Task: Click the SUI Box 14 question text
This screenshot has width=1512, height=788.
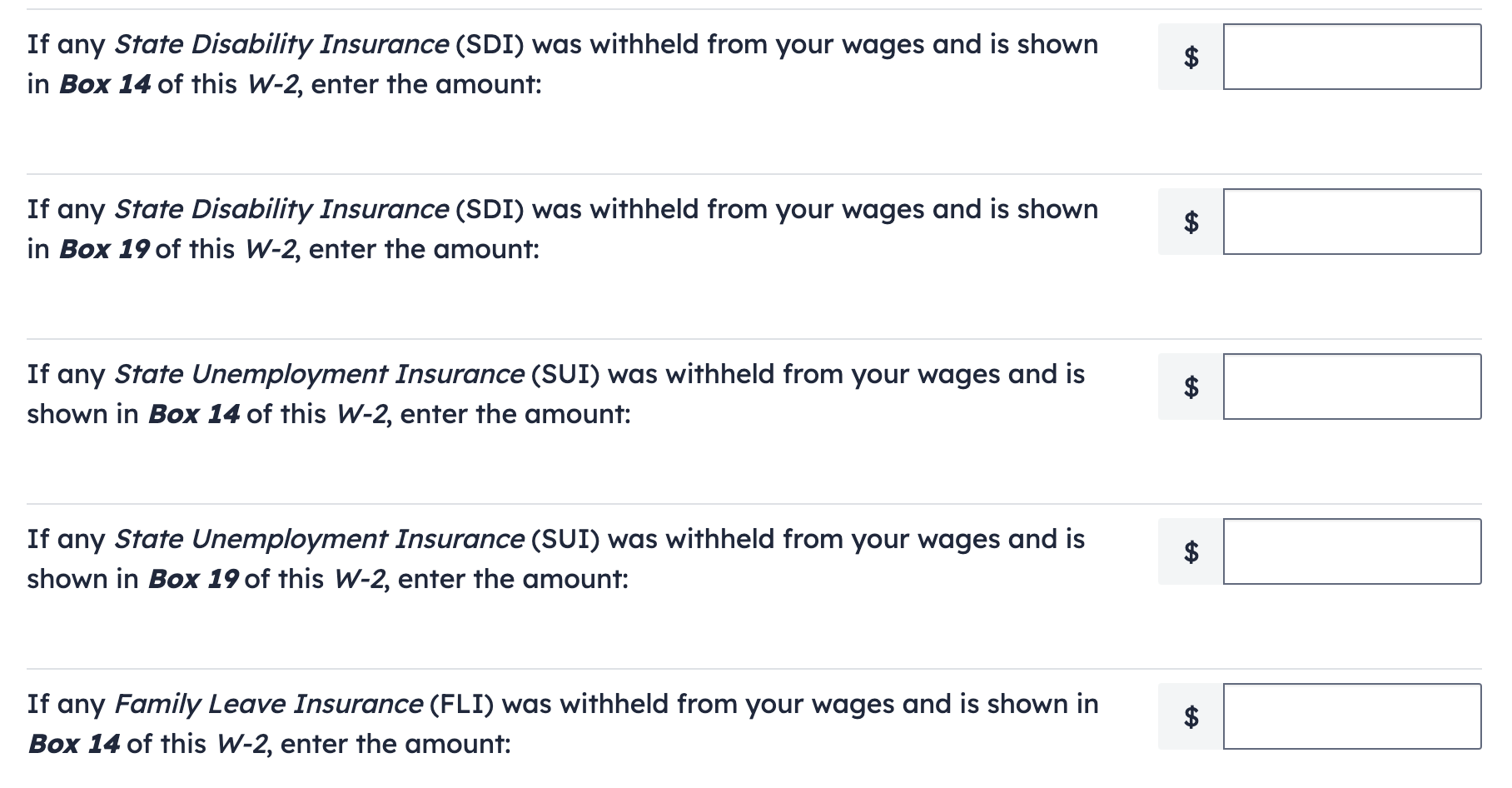Action: pos(555,375)
